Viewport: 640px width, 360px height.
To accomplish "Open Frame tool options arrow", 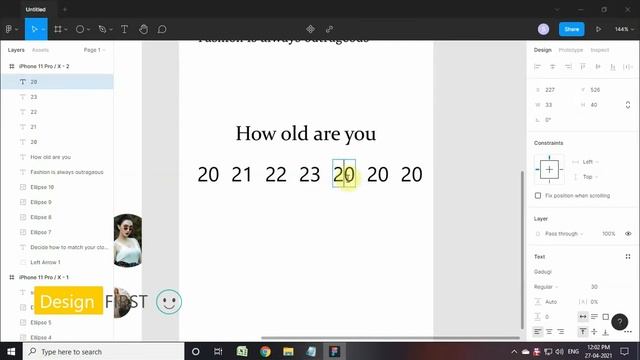I will pos(66,29).
